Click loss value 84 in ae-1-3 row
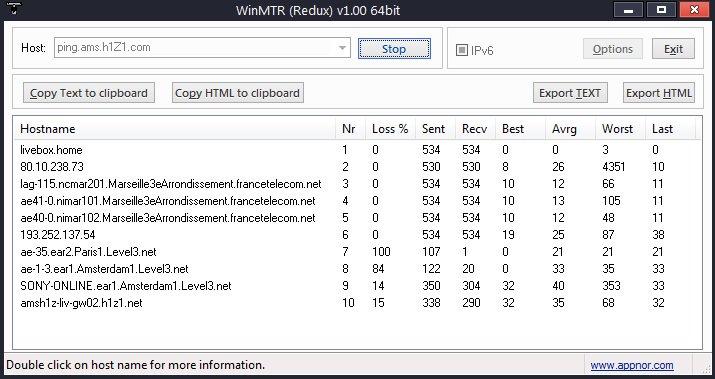This screenshot has height=379, width=715. pyautogui.click(x=378, y=269)
